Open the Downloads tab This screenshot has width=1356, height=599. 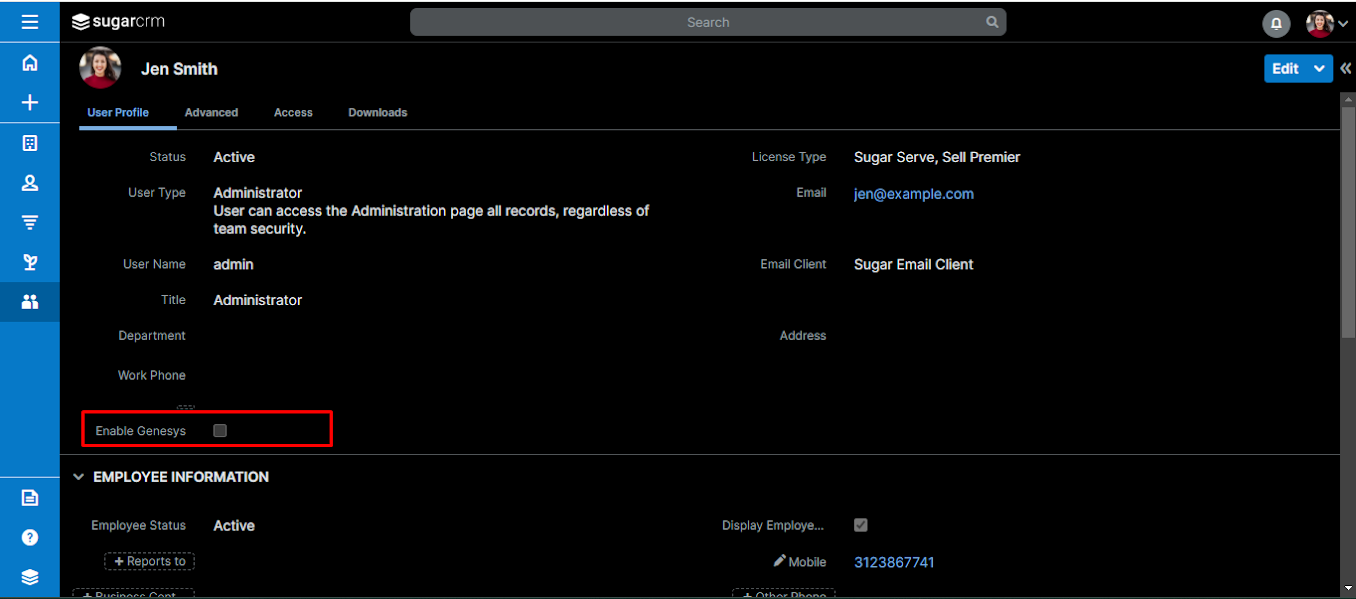point(377,113)
